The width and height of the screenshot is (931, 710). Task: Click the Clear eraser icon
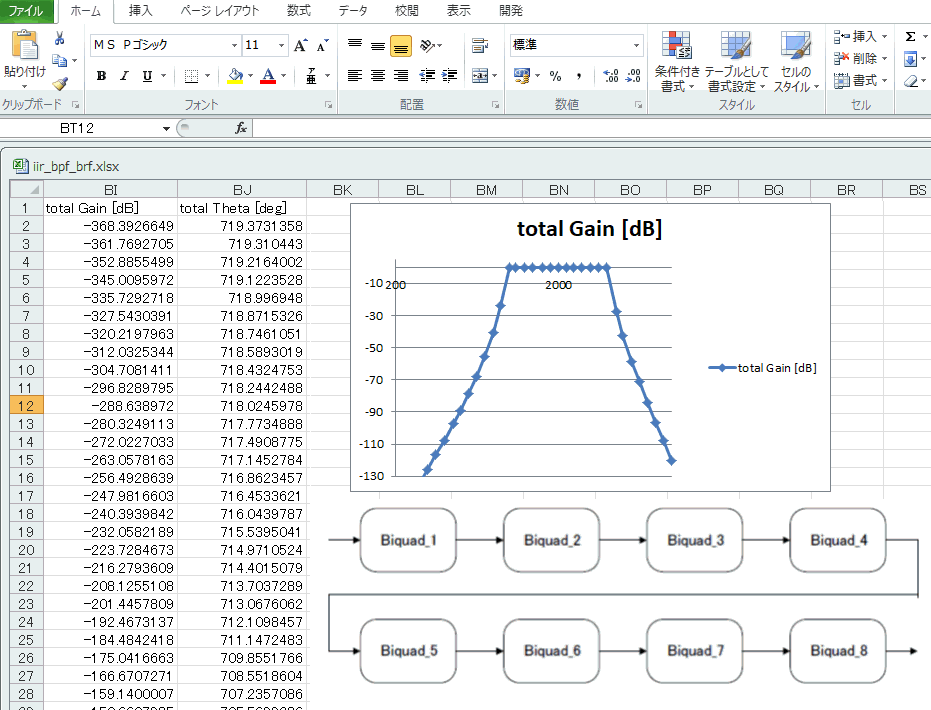(911, 81)
